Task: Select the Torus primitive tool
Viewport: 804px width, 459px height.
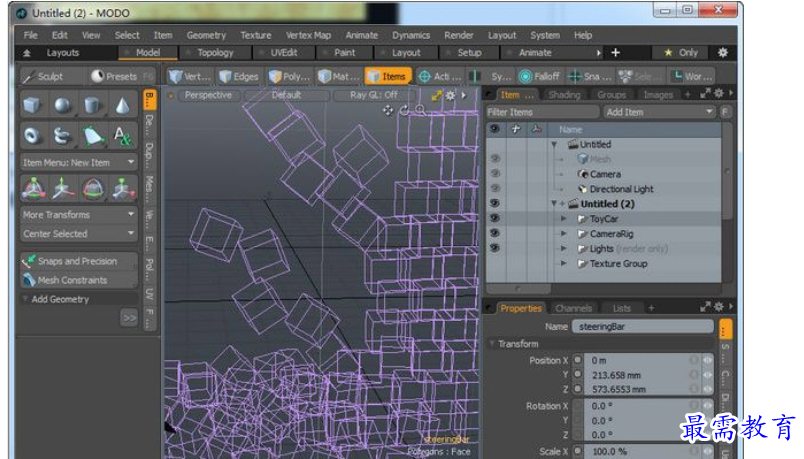Action: click(33, 136)
